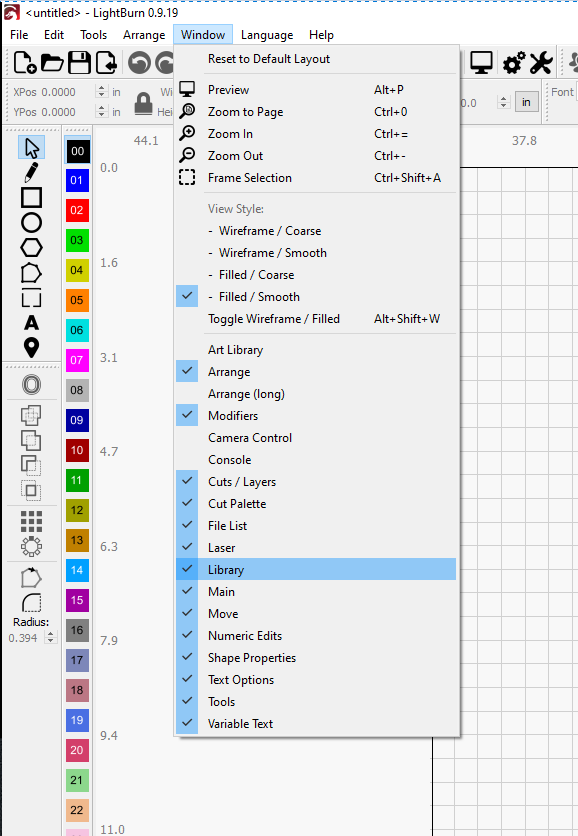The height and width of the screenshot is (836, 578).
Task: Click the Radius Corners tool above Radius
Action: tap(31, 603)
